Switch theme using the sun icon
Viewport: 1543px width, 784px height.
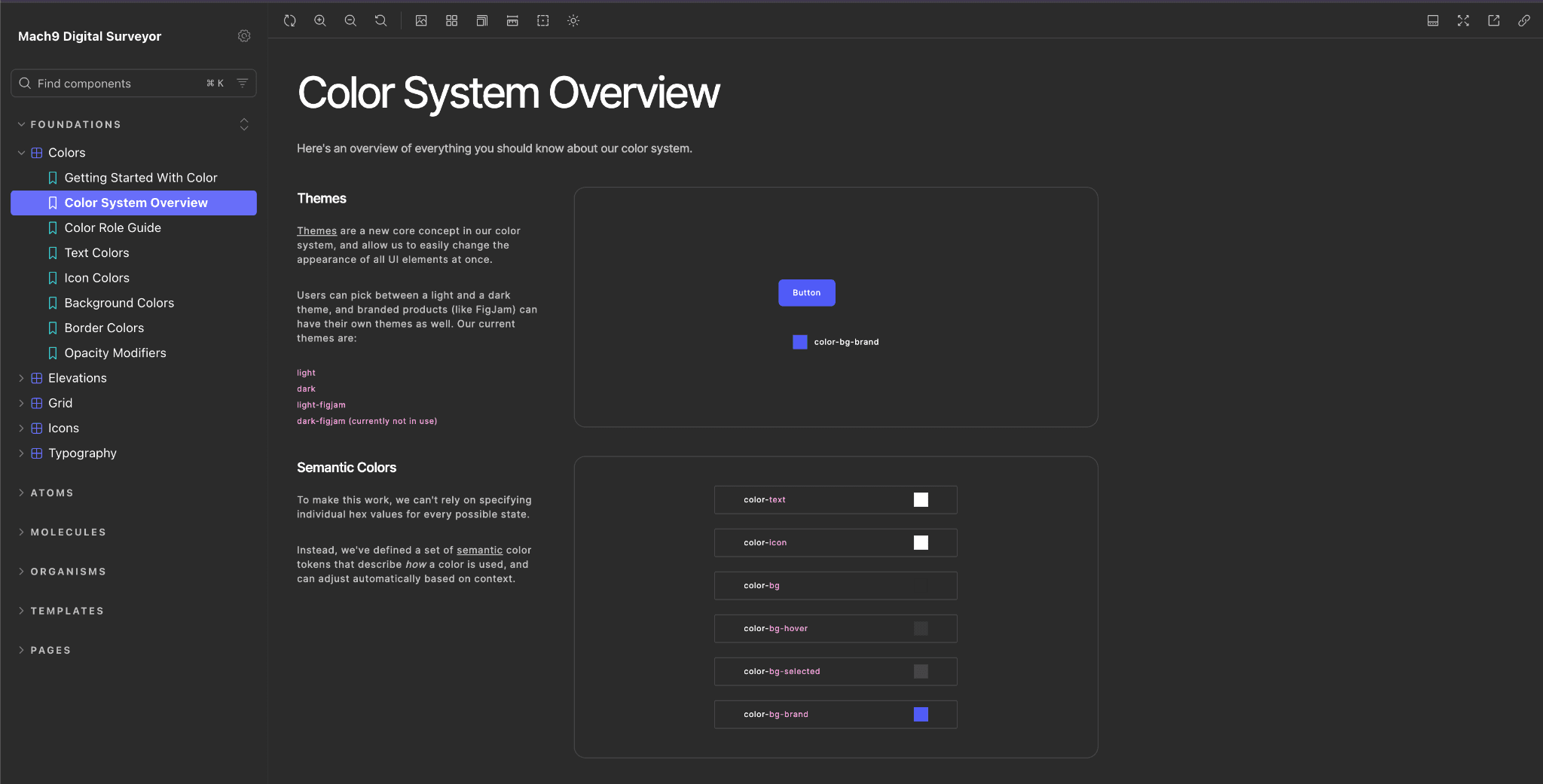(573, 21)
